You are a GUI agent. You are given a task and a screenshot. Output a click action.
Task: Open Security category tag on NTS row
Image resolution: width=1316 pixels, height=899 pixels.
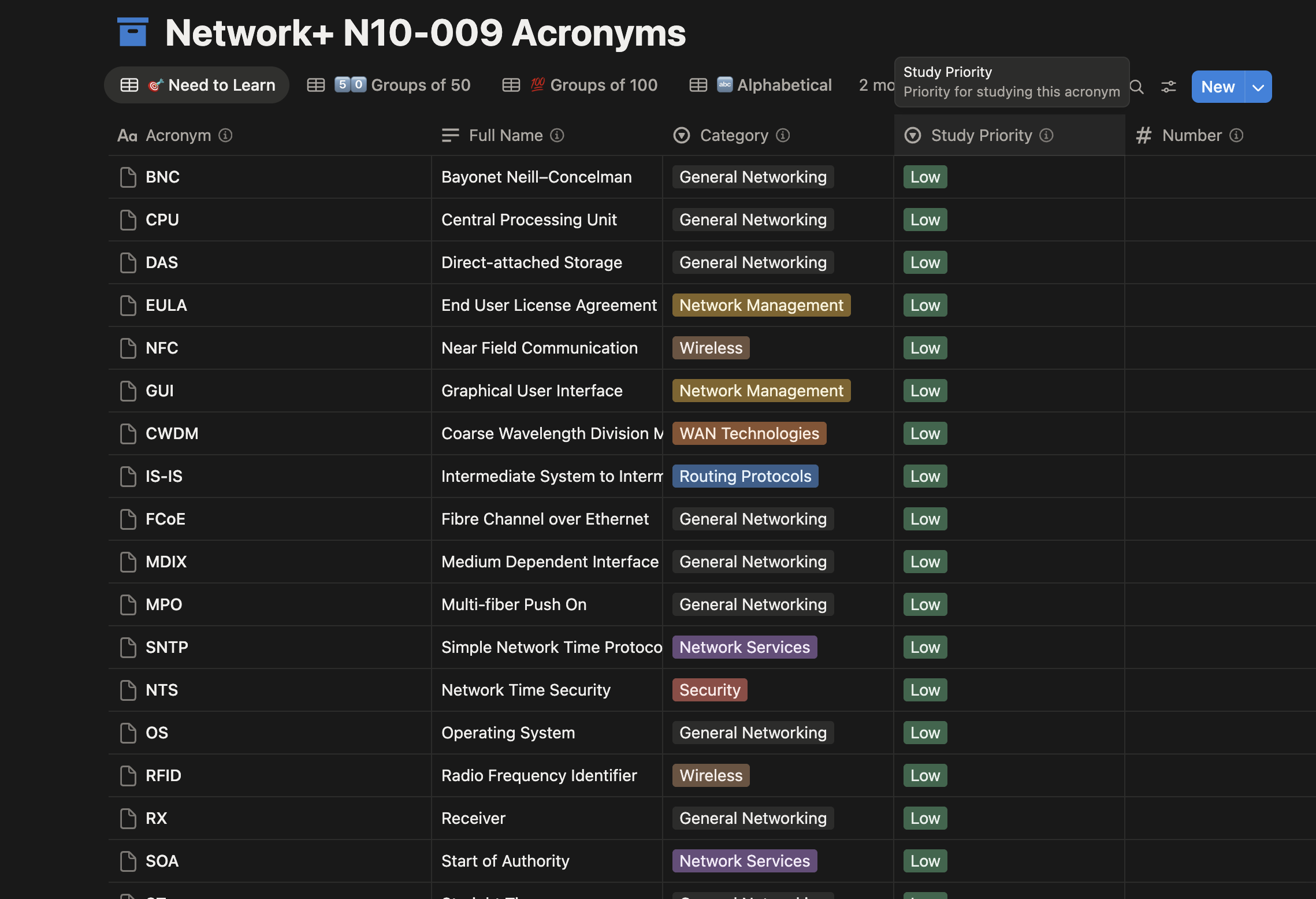pyautogui.click(x=709, y=690)
